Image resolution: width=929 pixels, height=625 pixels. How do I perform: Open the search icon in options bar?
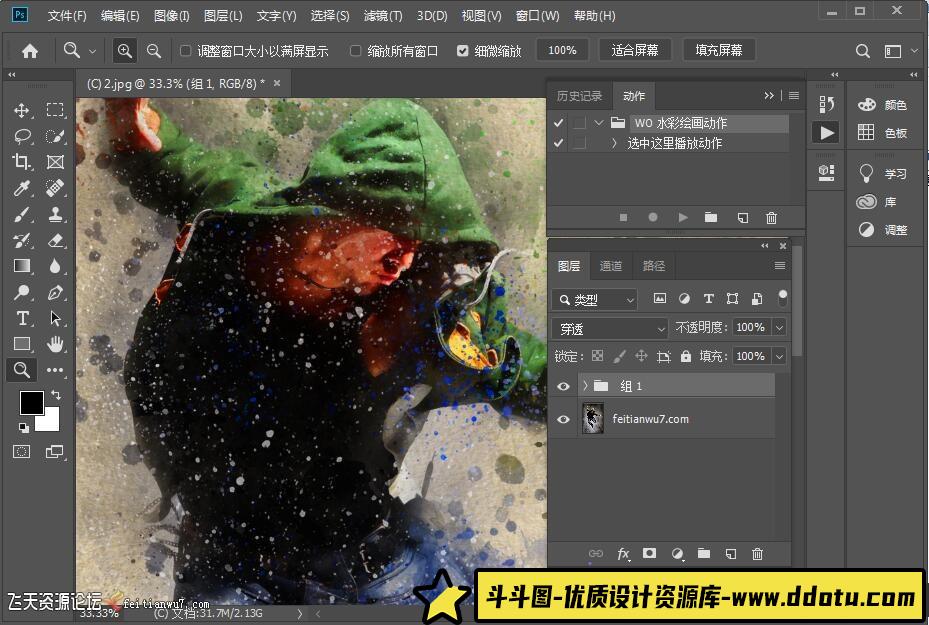click(863, 52)
